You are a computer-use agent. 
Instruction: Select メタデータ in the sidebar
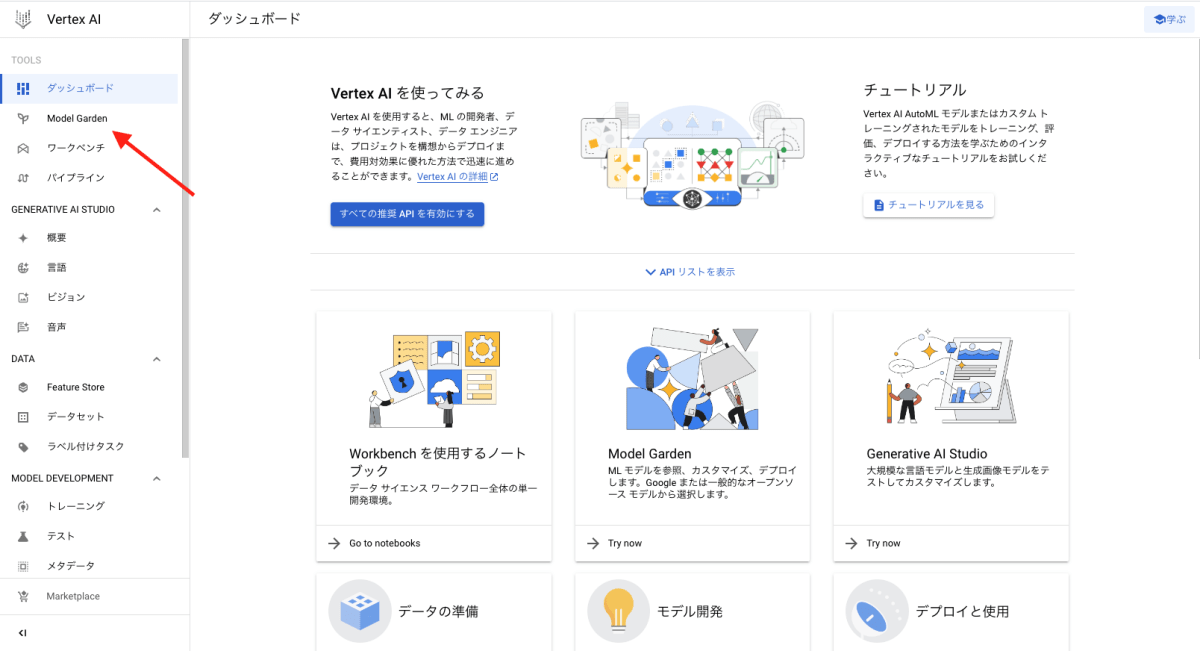(89, 566)
